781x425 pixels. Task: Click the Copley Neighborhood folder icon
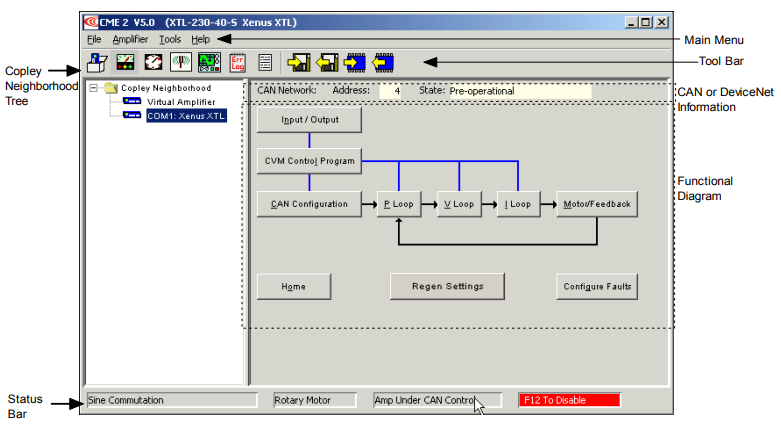(x=111, y=88)
